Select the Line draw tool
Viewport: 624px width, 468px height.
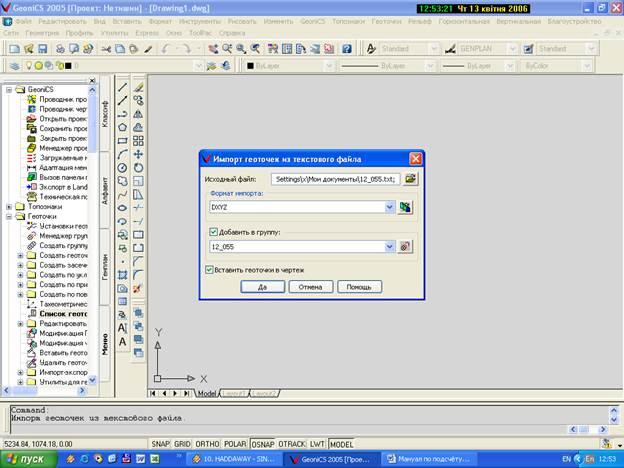click(123, 87)
